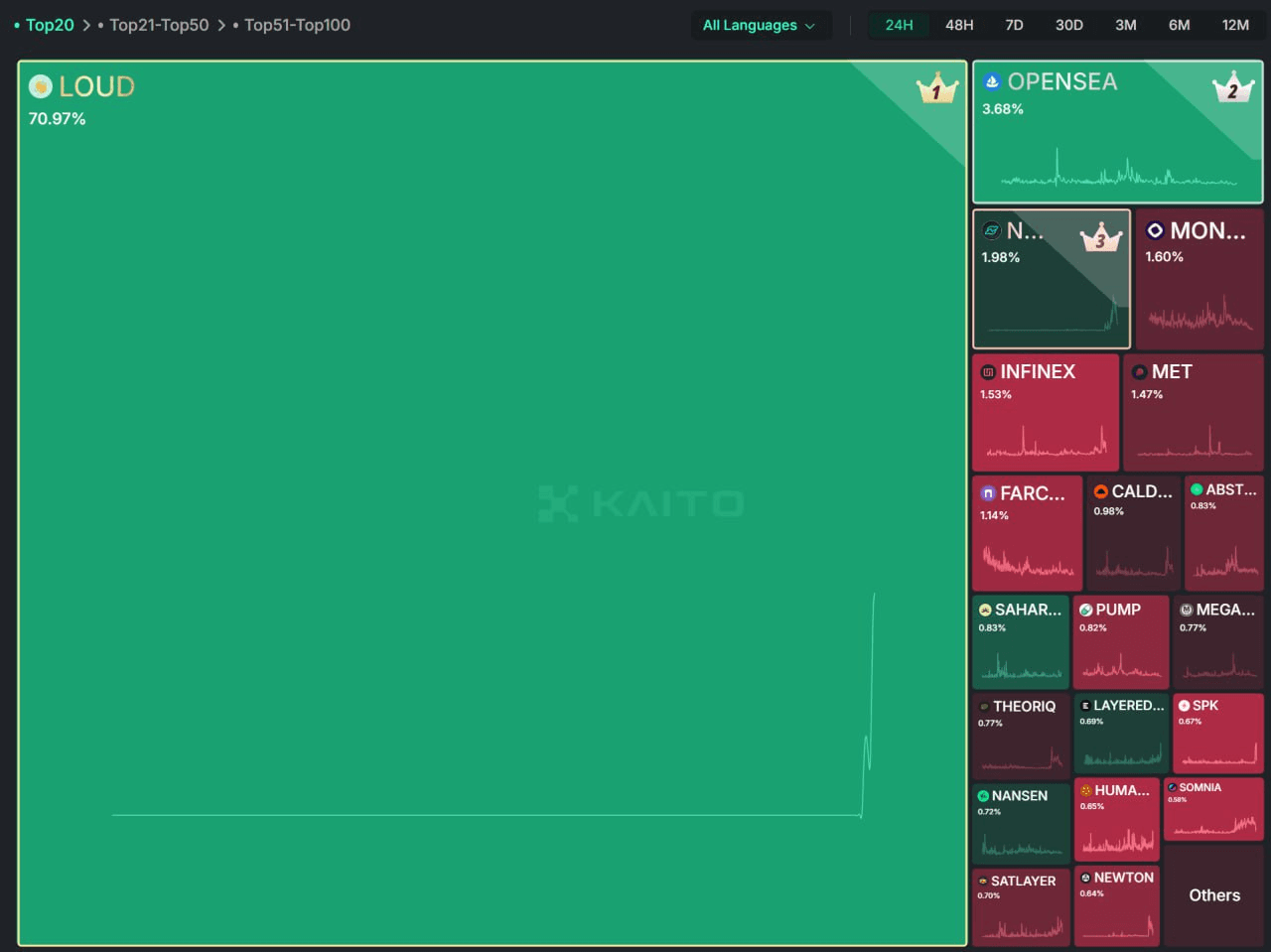
Task: Click the FARC... 1.14% value
Action: click(994, 516)
